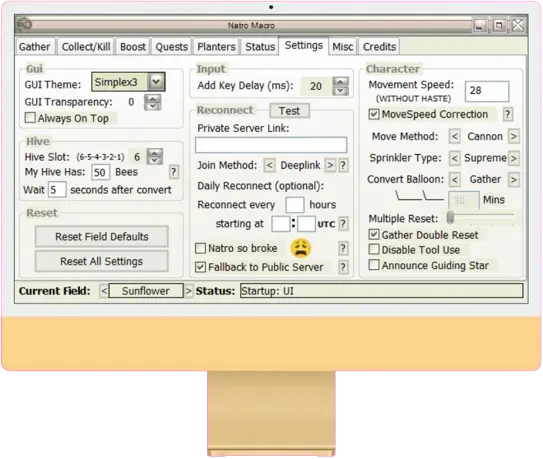Click the sad face emoji beside Natro so broke

[301, 248]
